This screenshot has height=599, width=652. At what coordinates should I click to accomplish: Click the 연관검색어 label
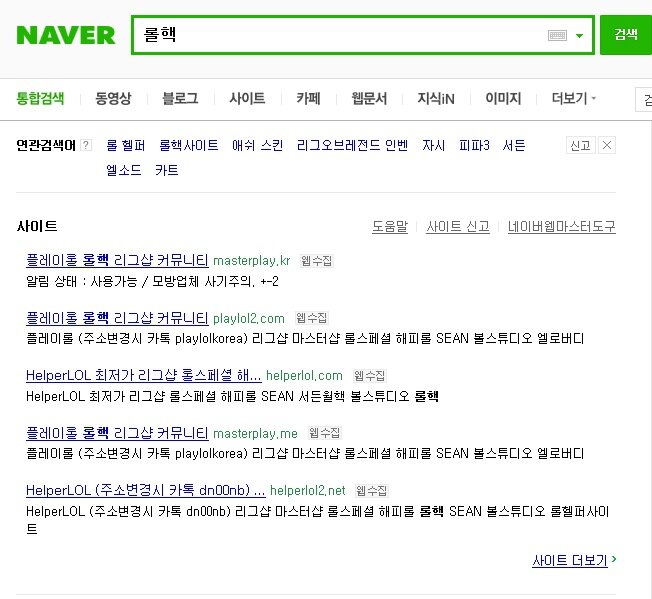pos(46,145)
